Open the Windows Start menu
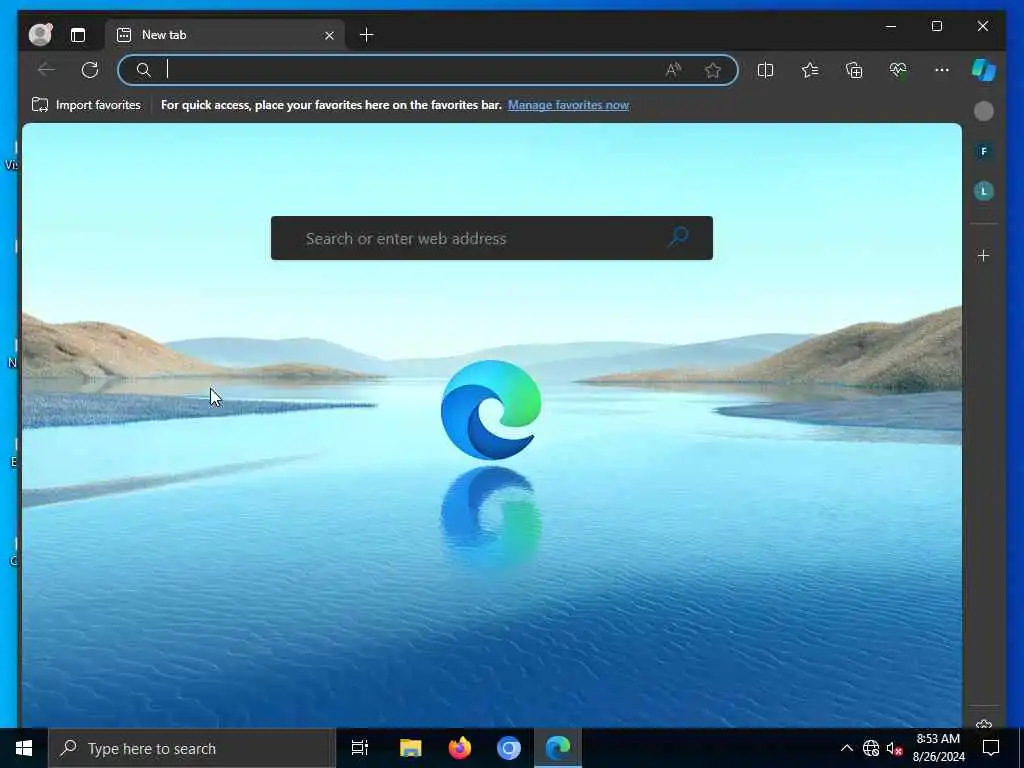Image resolution: width=1024 pixels, height=768 pixels. 24,748
